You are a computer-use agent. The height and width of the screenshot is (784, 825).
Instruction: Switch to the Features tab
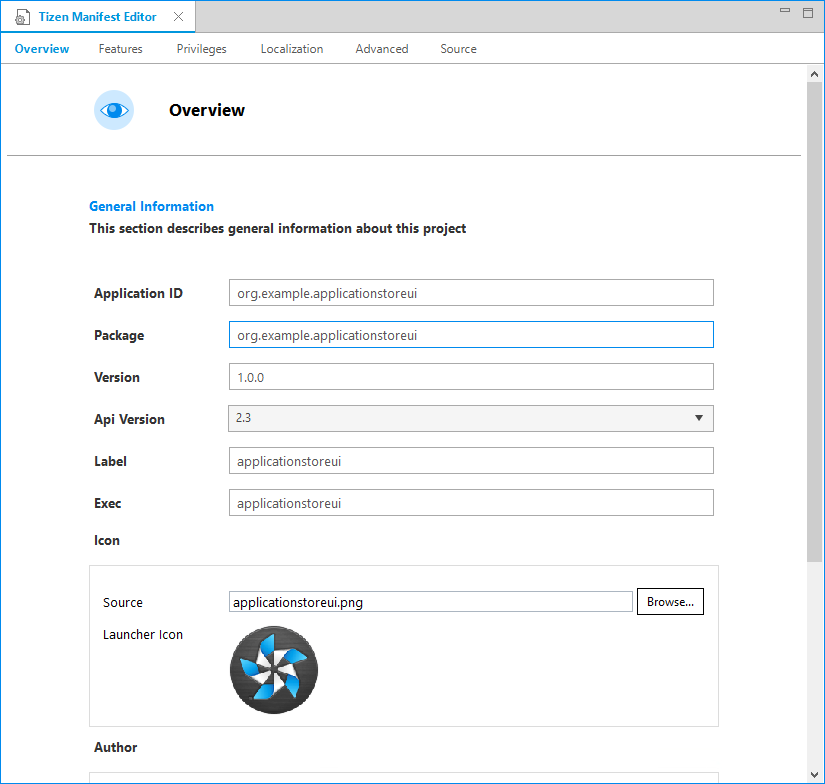click(x=120, y=48)
